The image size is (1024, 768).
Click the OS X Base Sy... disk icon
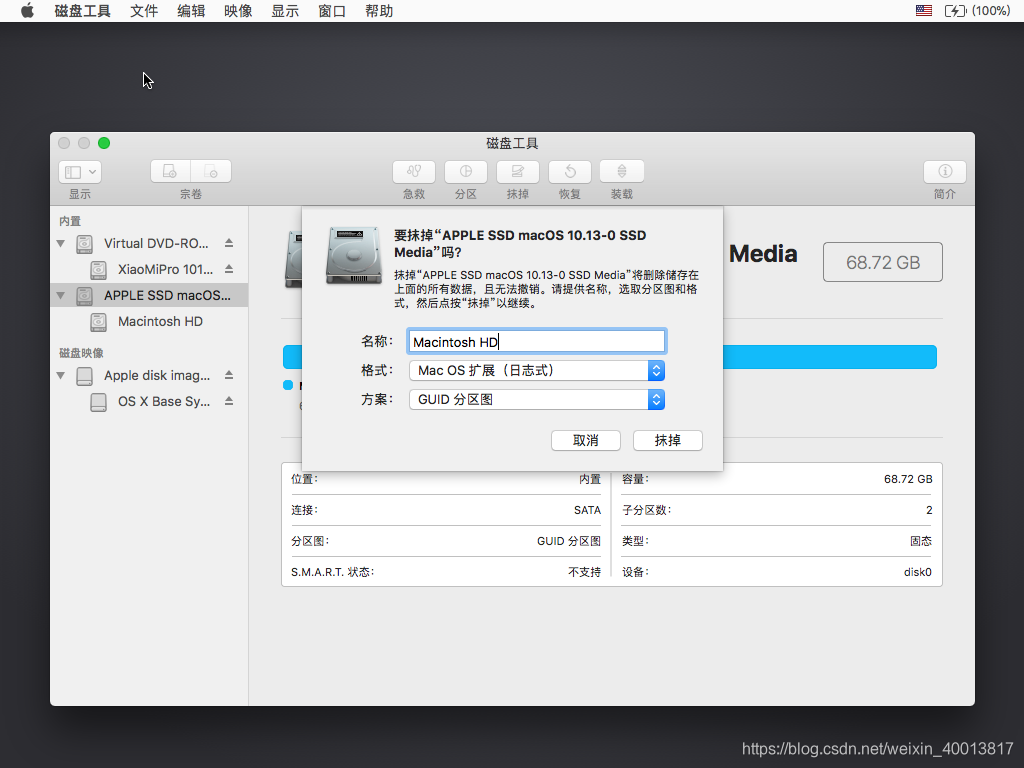[x=98, y=402]
